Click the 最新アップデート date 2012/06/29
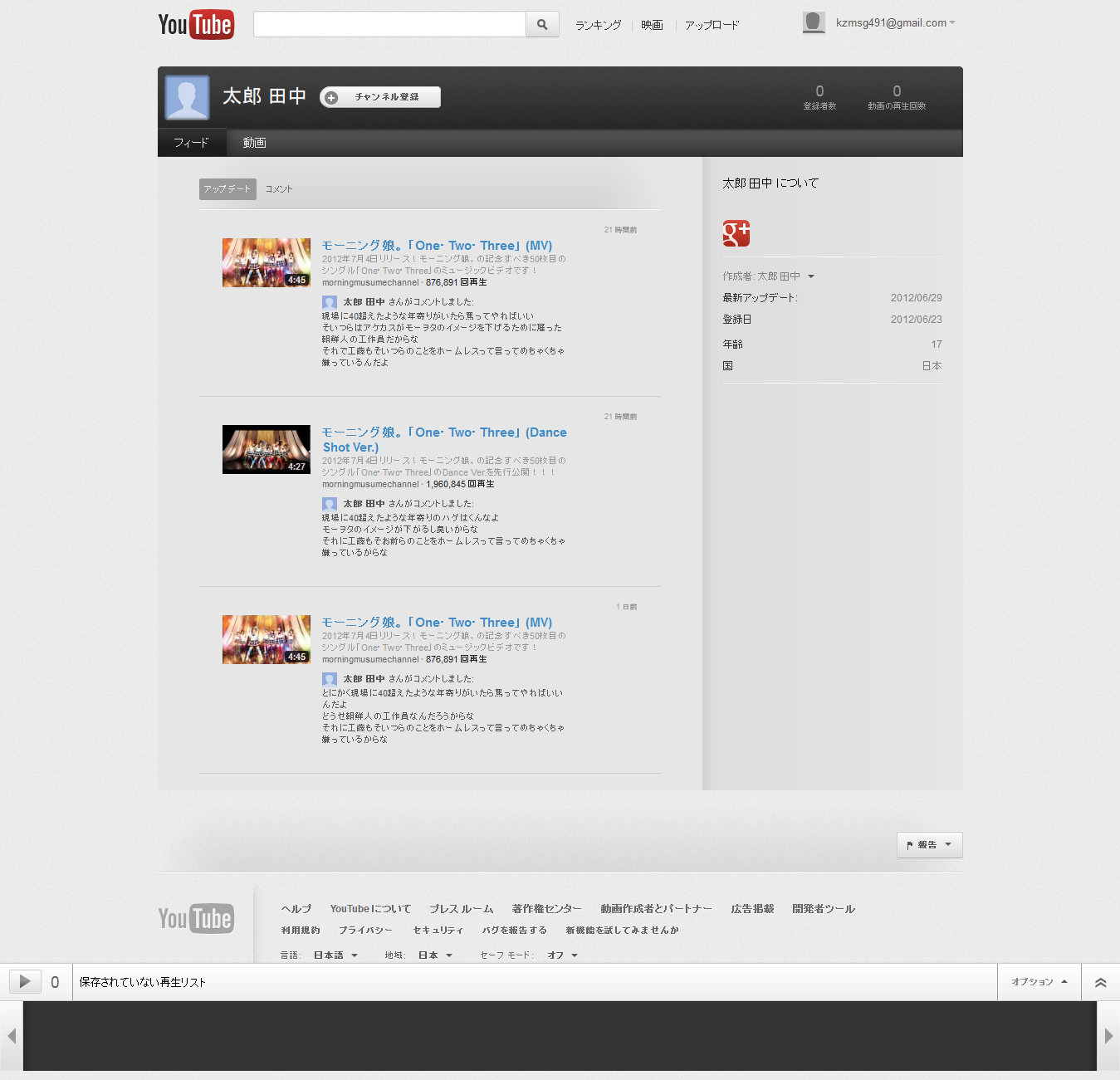Screen dimensions: 1120x1080 (917, 298)
